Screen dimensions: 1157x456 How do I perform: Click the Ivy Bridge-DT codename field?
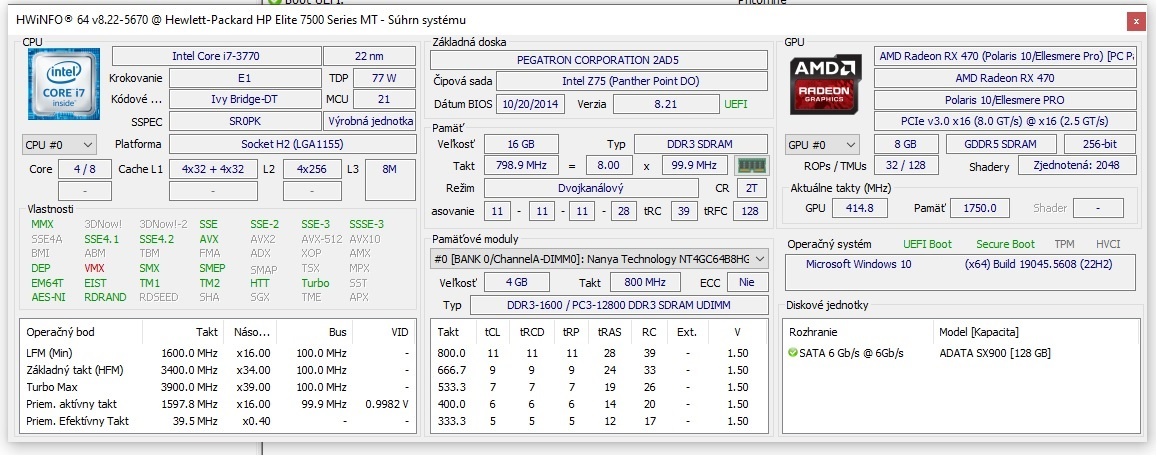point(244,99)
